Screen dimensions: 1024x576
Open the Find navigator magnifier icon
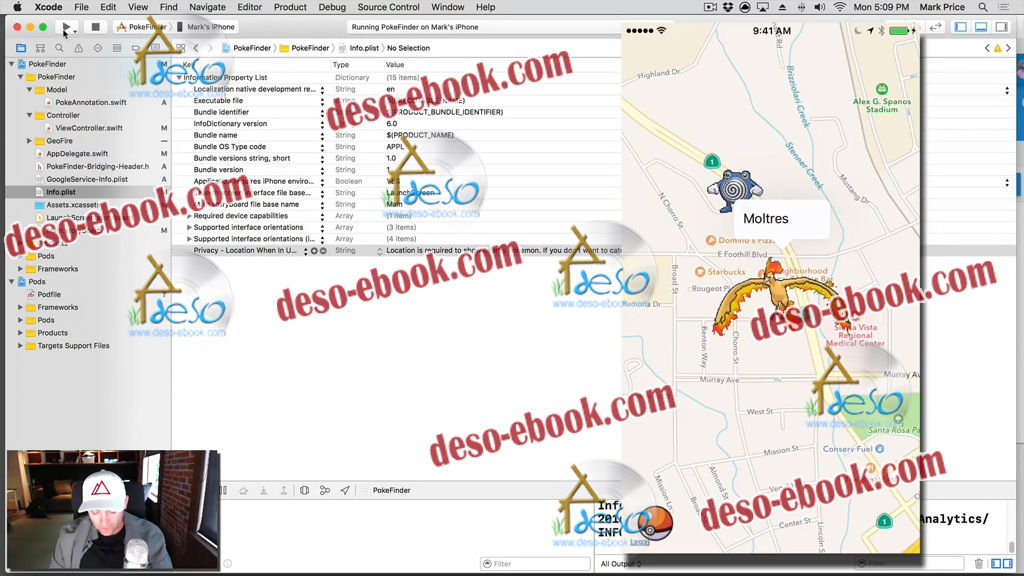(x=59, y=48)
